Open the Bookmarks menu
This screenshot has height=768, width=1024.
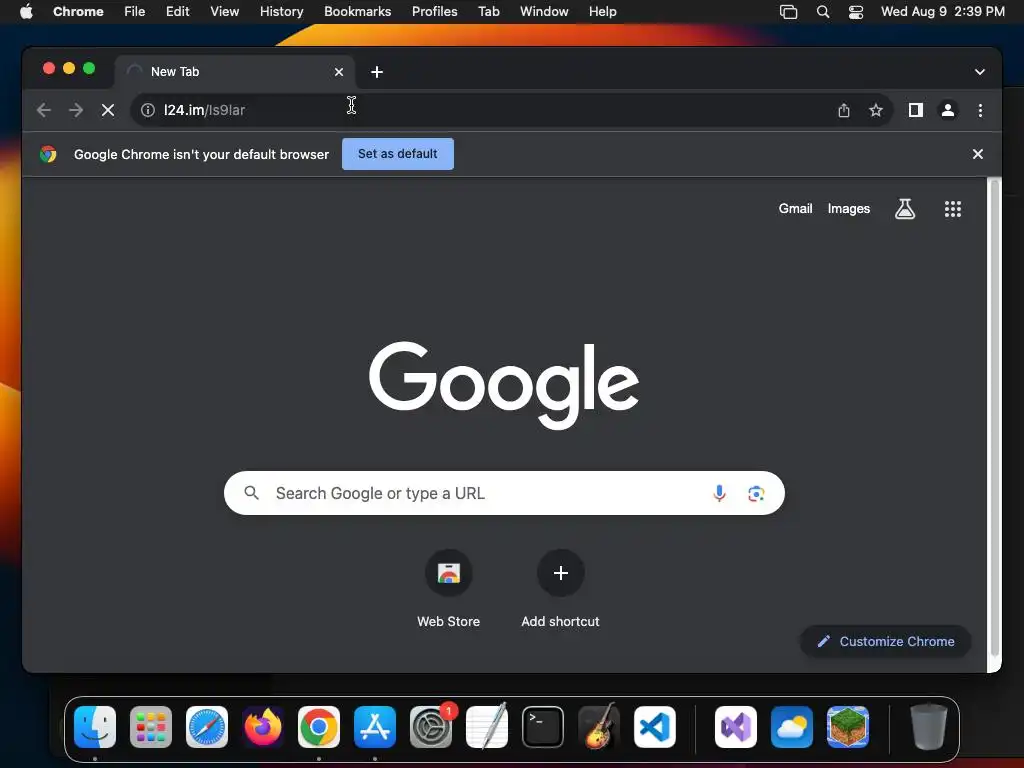click(358, 11)
